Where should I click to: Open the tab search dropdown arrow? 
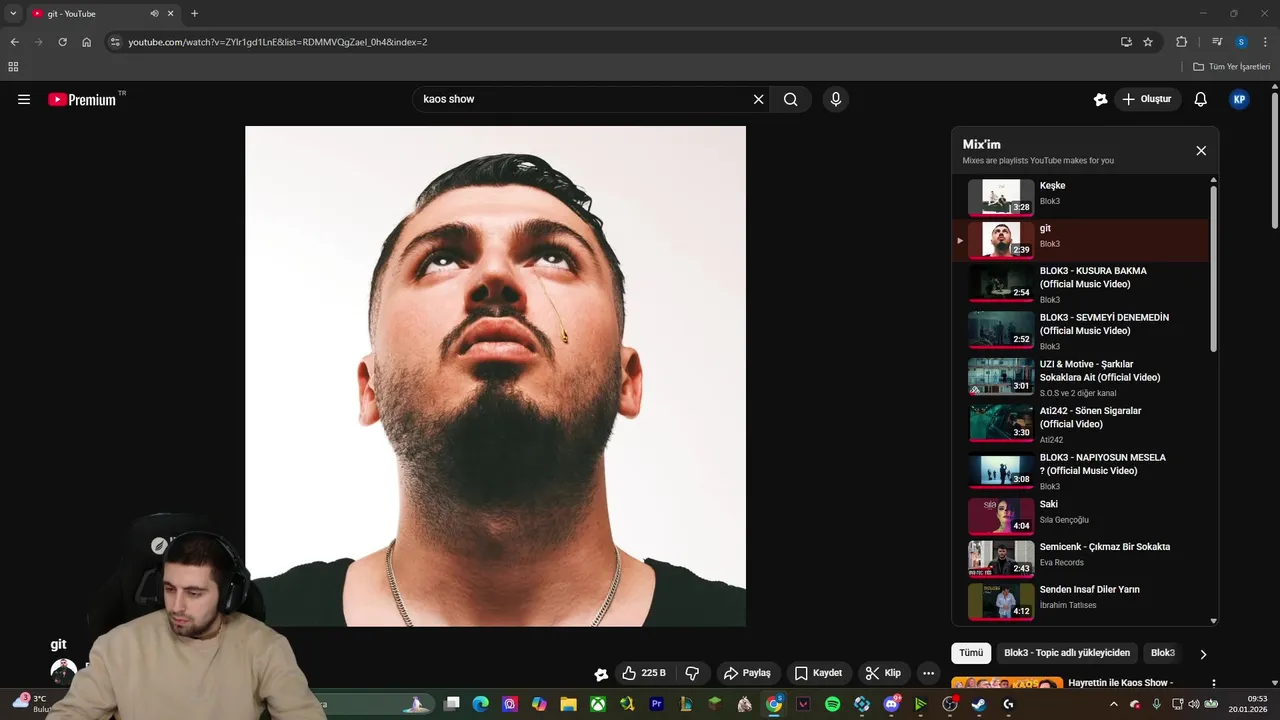pos(13,14)
